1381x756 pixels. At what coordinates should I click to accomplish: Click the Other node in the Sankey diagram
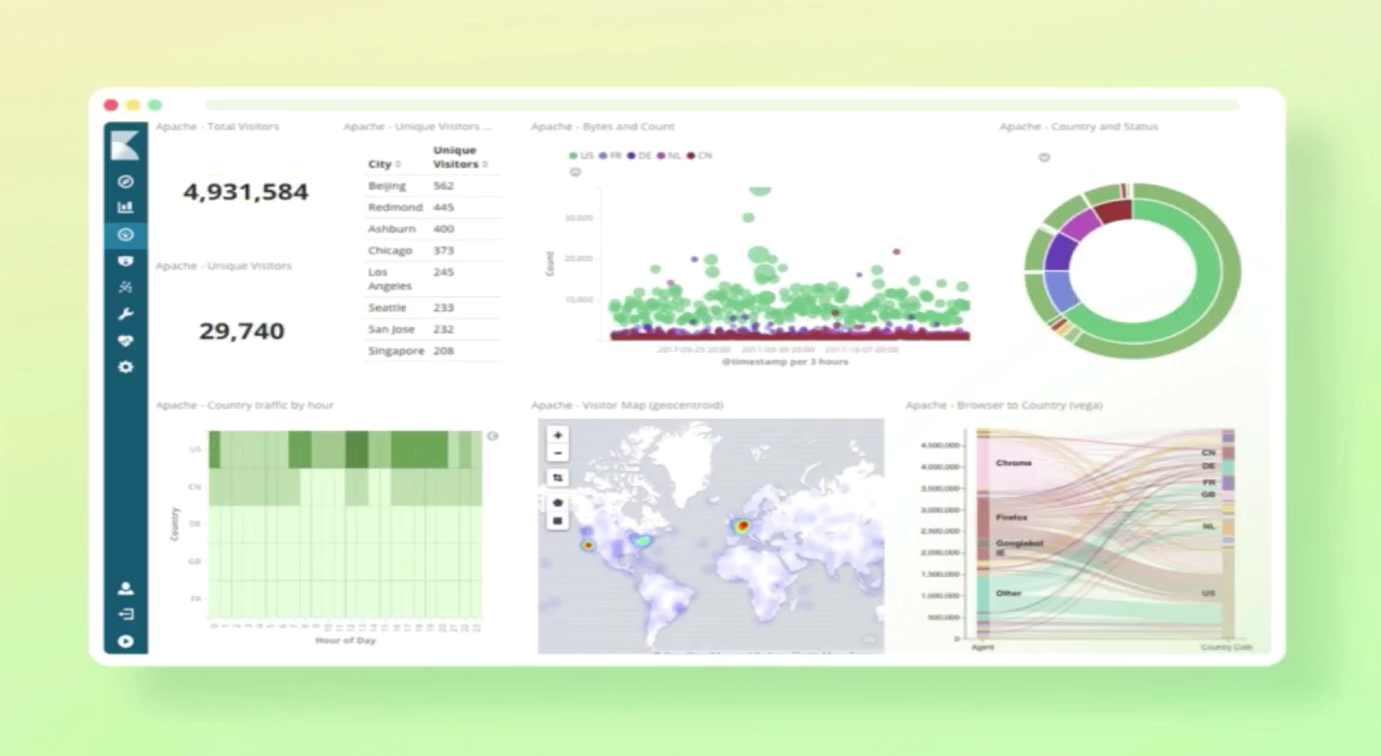tap(983, 594)
